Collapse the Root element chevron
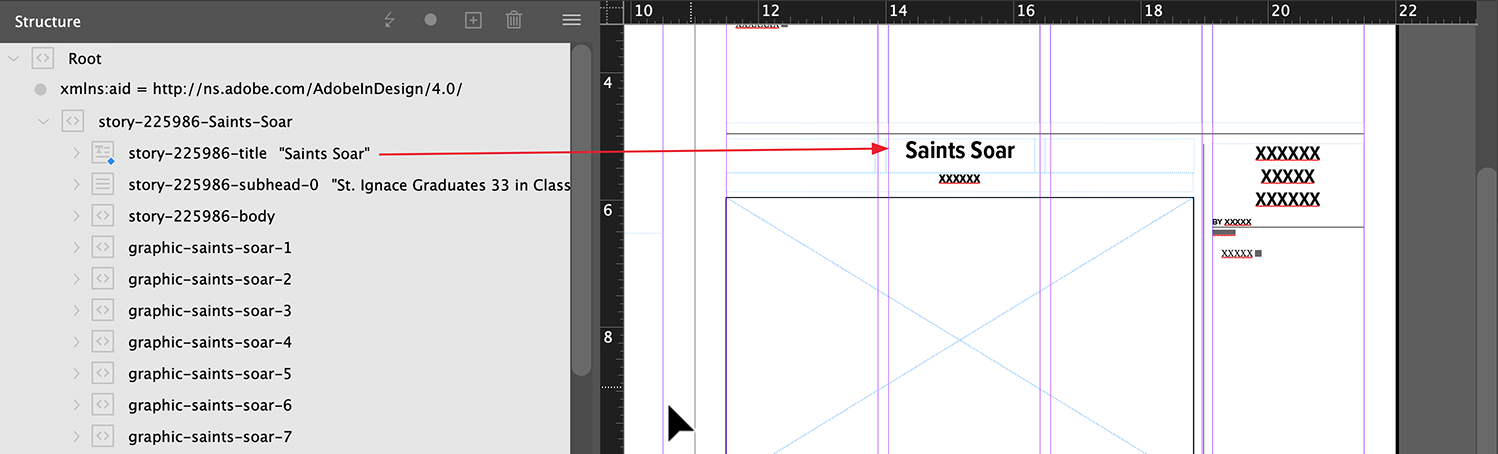1498x454 pixels. [x=13, y=58]
